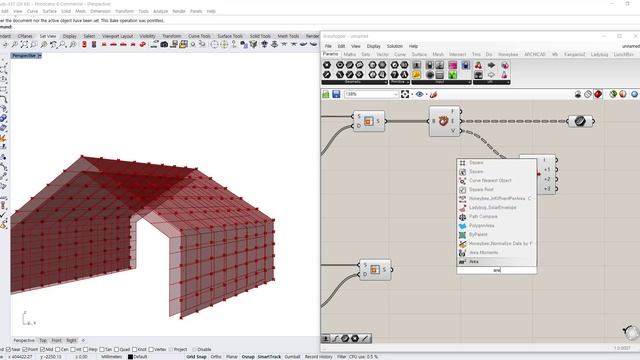Enable the Cen osnap checkbox
Screen dimensions: 640x360
58,349
